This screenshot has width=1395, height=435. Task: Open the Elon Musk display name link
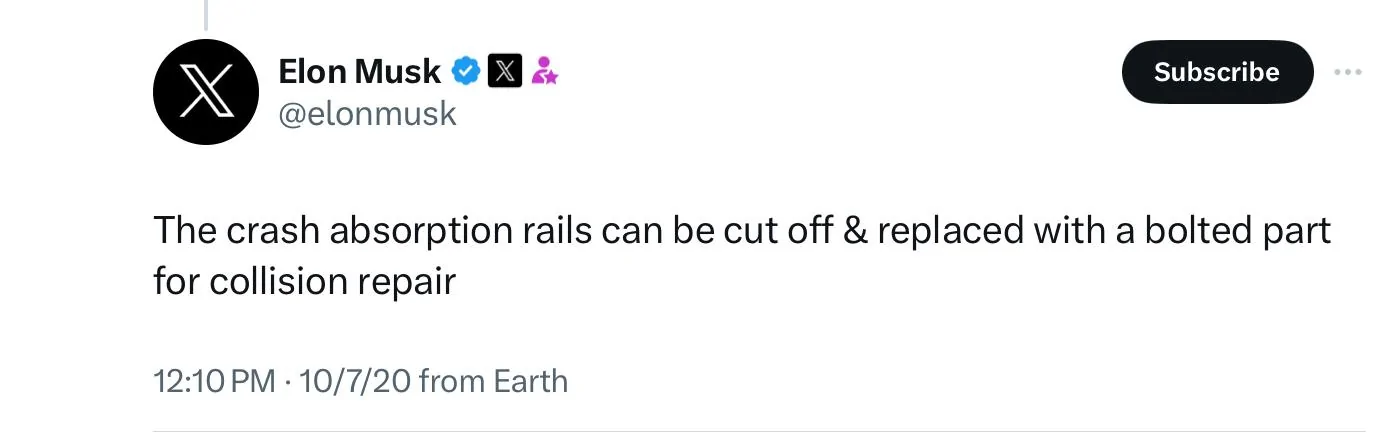[x=359, y=71]
